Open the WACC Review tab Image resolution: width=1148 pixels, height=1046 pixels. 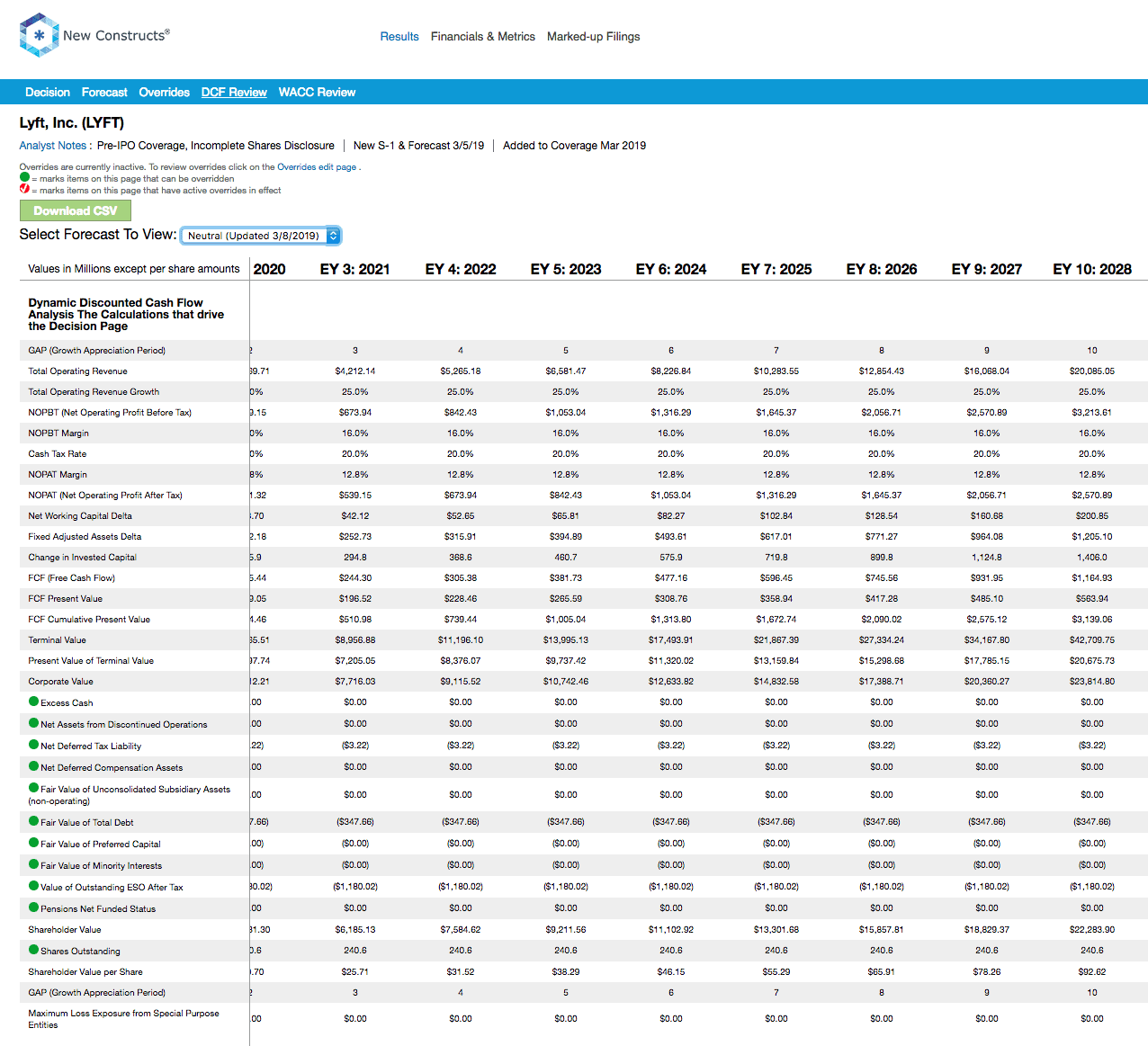click(317, 93)
